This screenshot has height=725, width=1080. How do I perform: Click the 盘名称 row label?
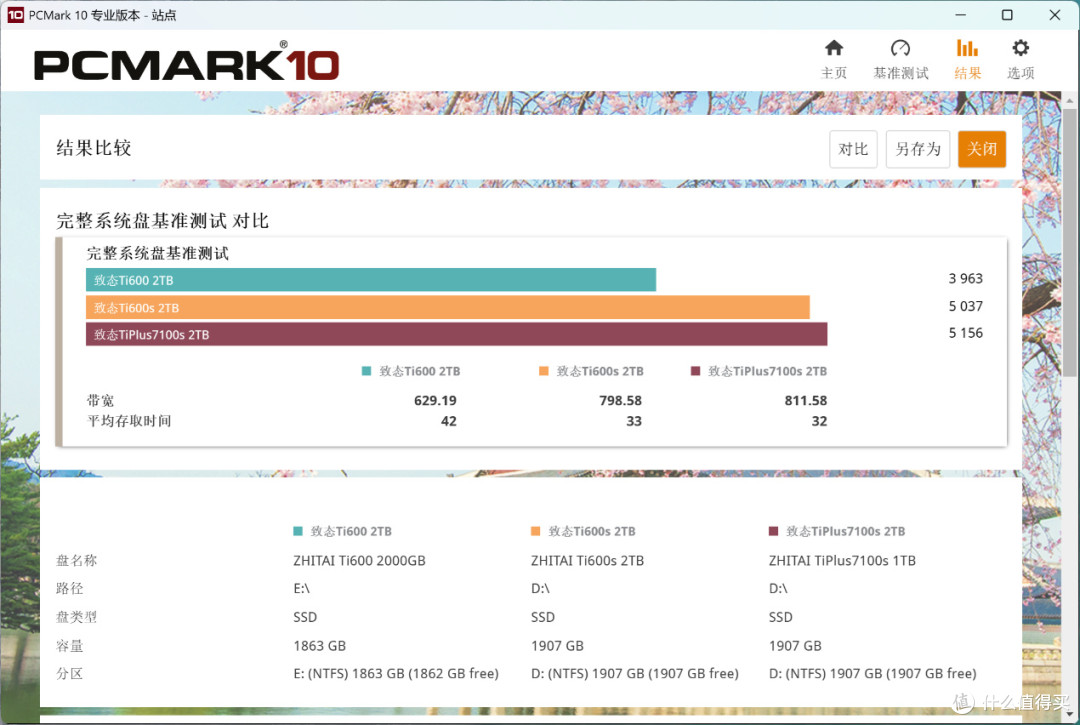[76, 560]
